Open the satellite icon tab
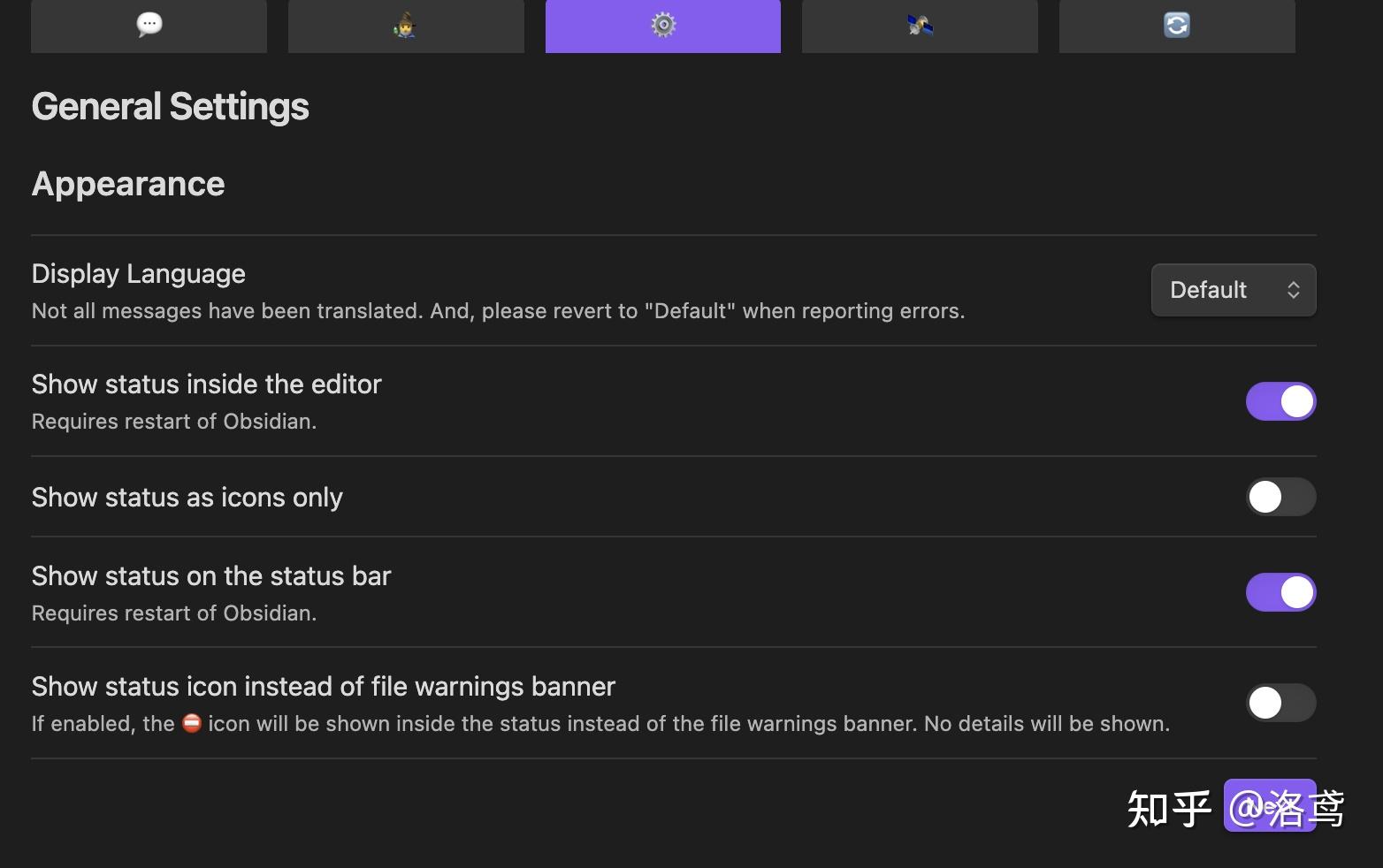This screenshot has height=868, width=1383. click(920, 25)
